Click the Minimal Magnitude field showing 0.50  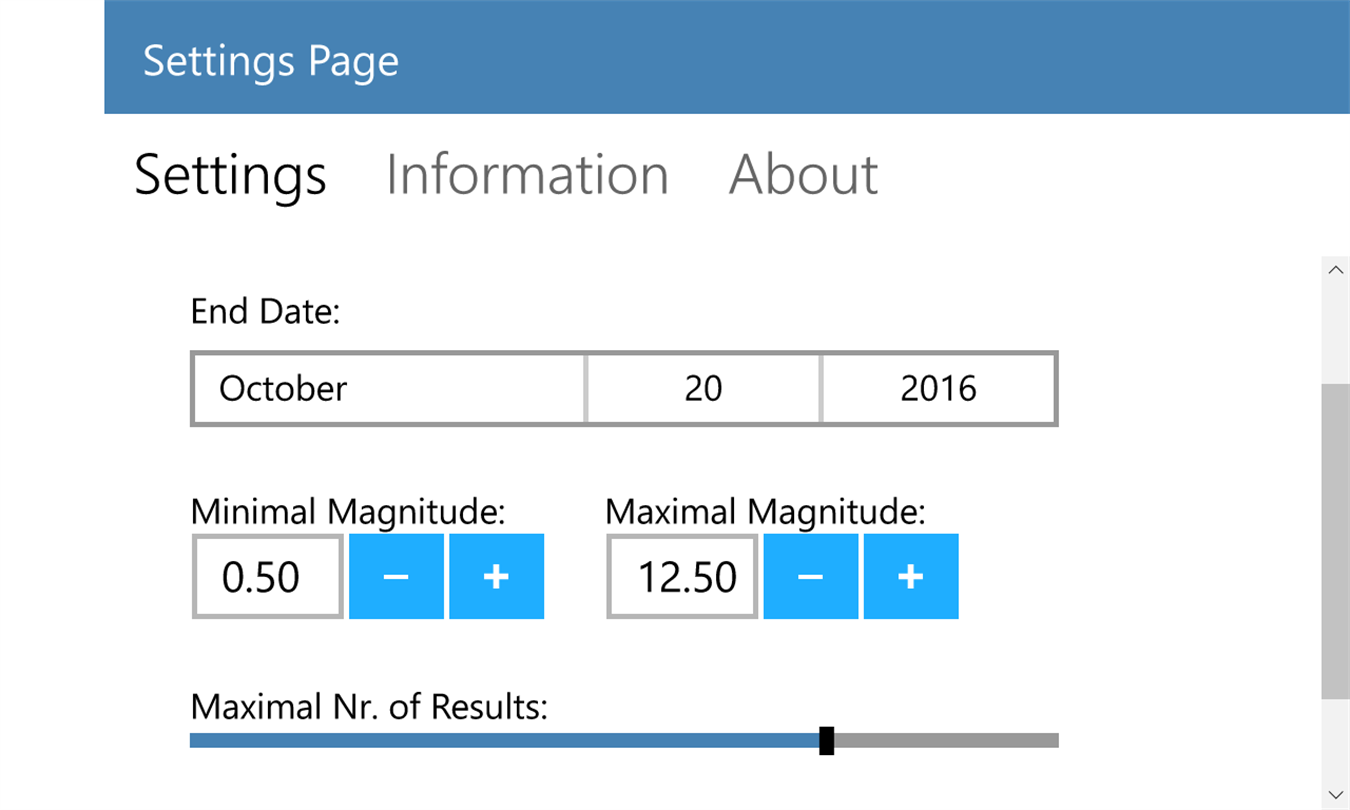pos(267,576)
